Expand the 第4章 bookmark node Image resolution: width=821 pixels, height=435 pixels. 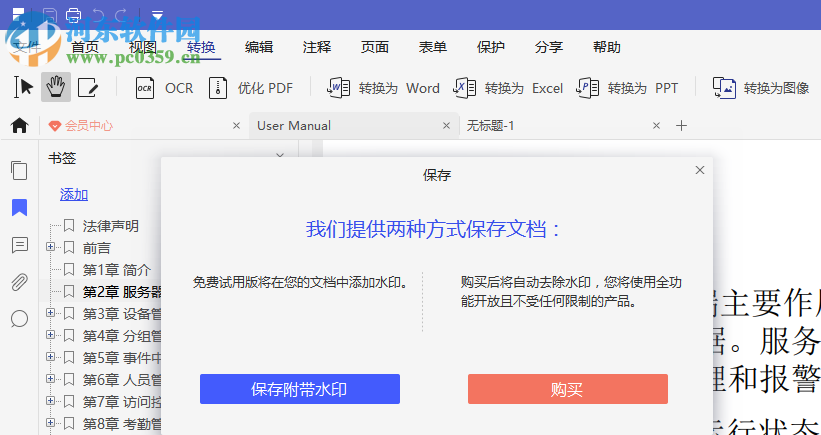[51, 334]
